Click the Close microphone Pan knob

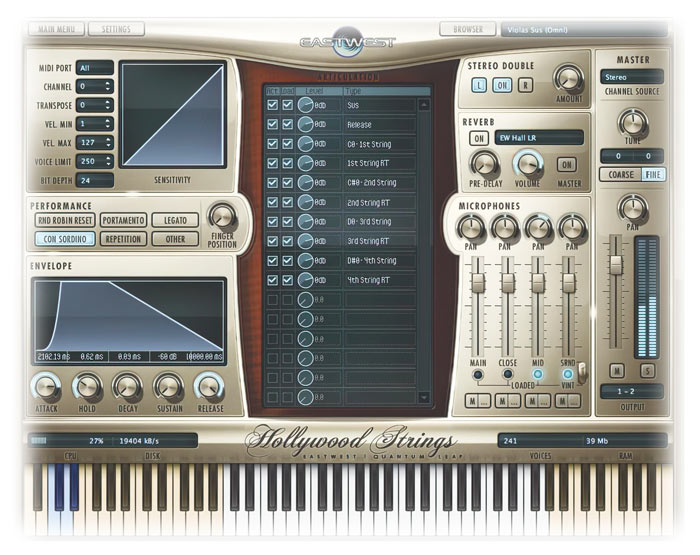click(504, 228)
